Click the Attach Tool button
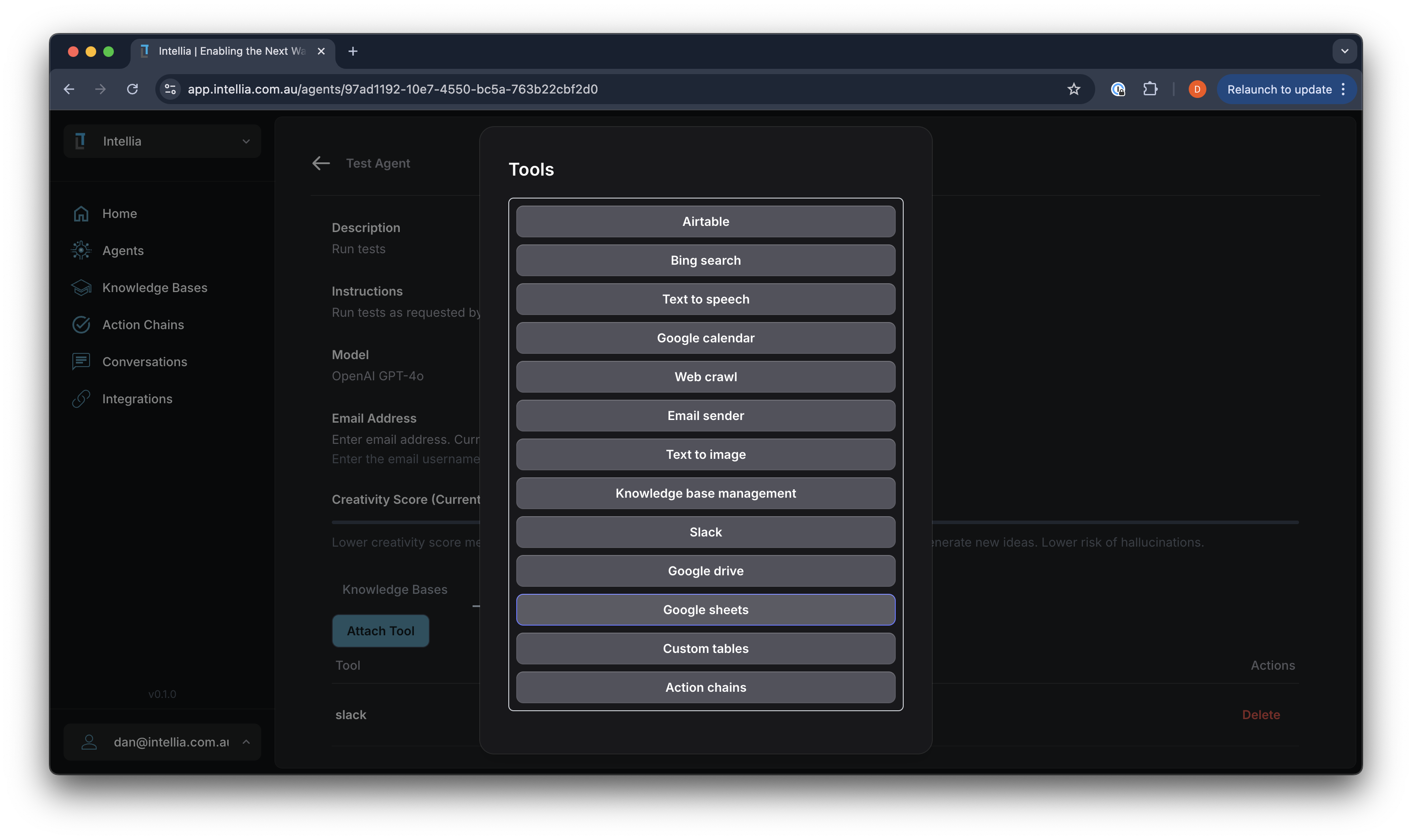Viewport: 1412px width, 840px height. coord(380,630)
